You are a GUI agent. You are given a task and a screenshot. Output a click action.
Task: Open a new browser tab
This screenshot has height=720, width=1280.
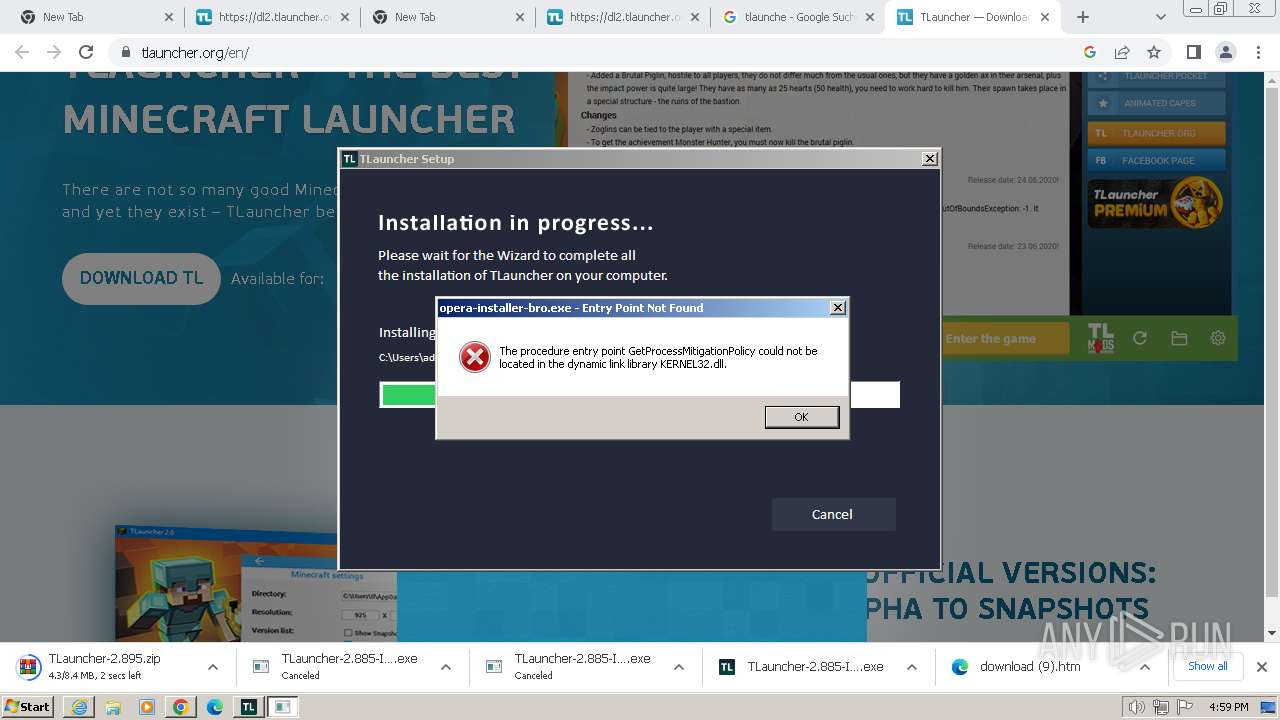click(x=1083, y=17)
